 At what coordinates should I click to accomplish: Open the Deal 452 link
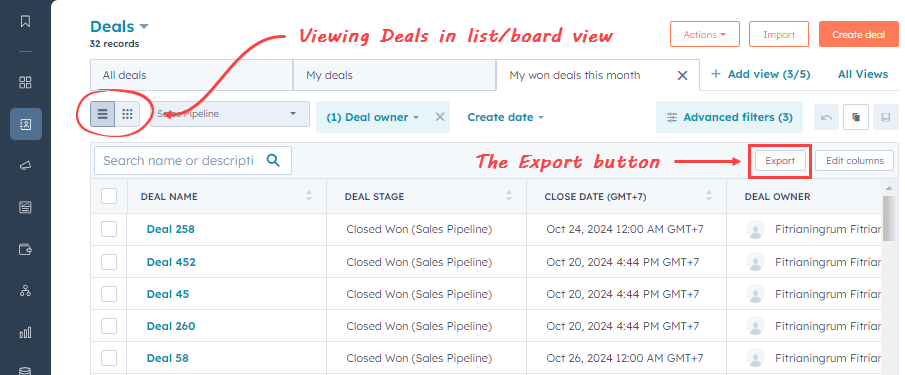point(171,262)
